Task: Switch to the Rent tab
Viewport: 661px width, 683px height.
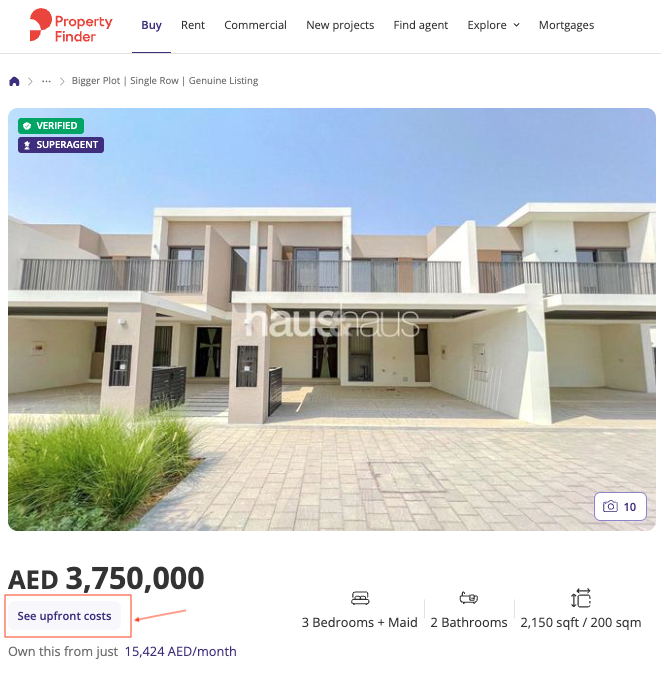Action: click(x=193, y=25)
